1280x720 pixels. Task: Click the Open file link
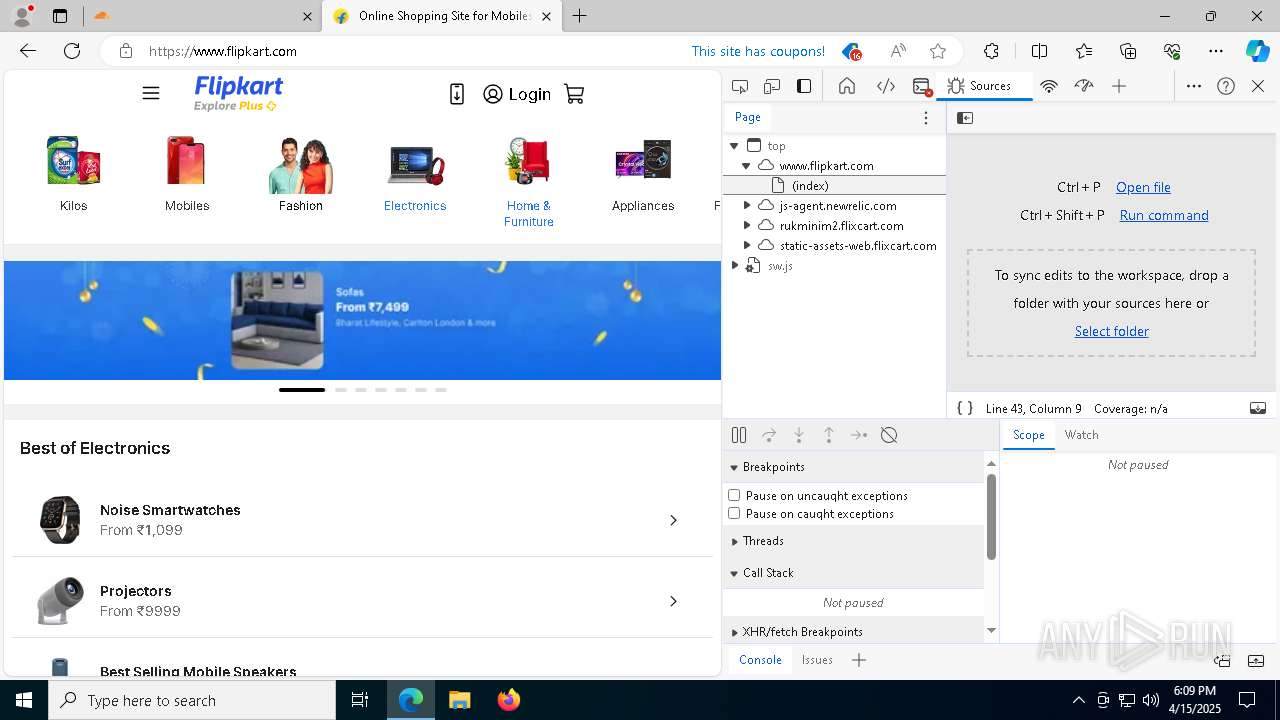[x=1143, y=187]
